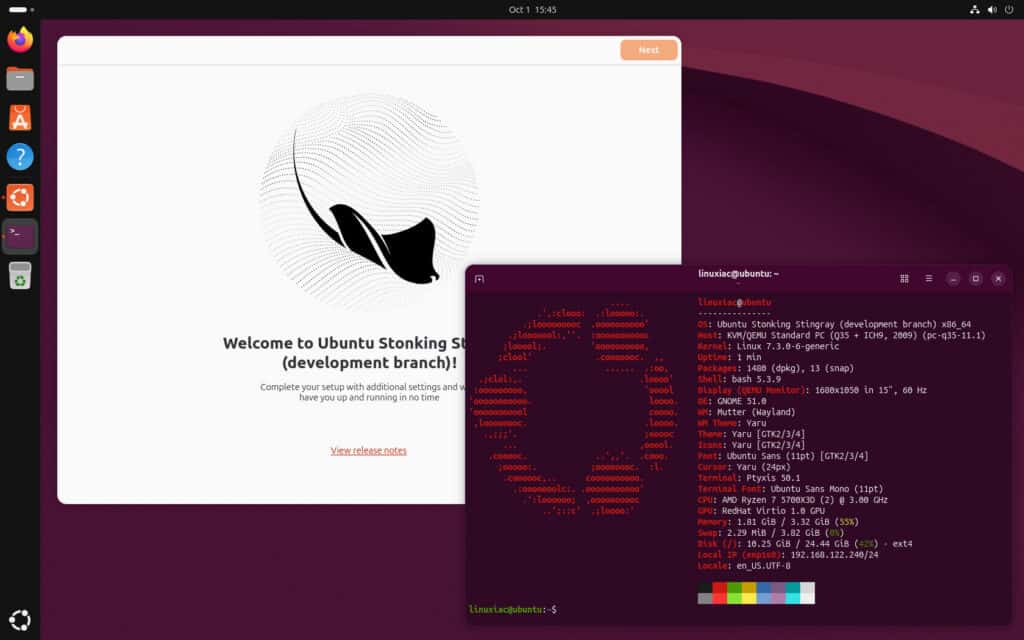Close the terminal window
Screen dimensions: 1024x640
point(999,279)
